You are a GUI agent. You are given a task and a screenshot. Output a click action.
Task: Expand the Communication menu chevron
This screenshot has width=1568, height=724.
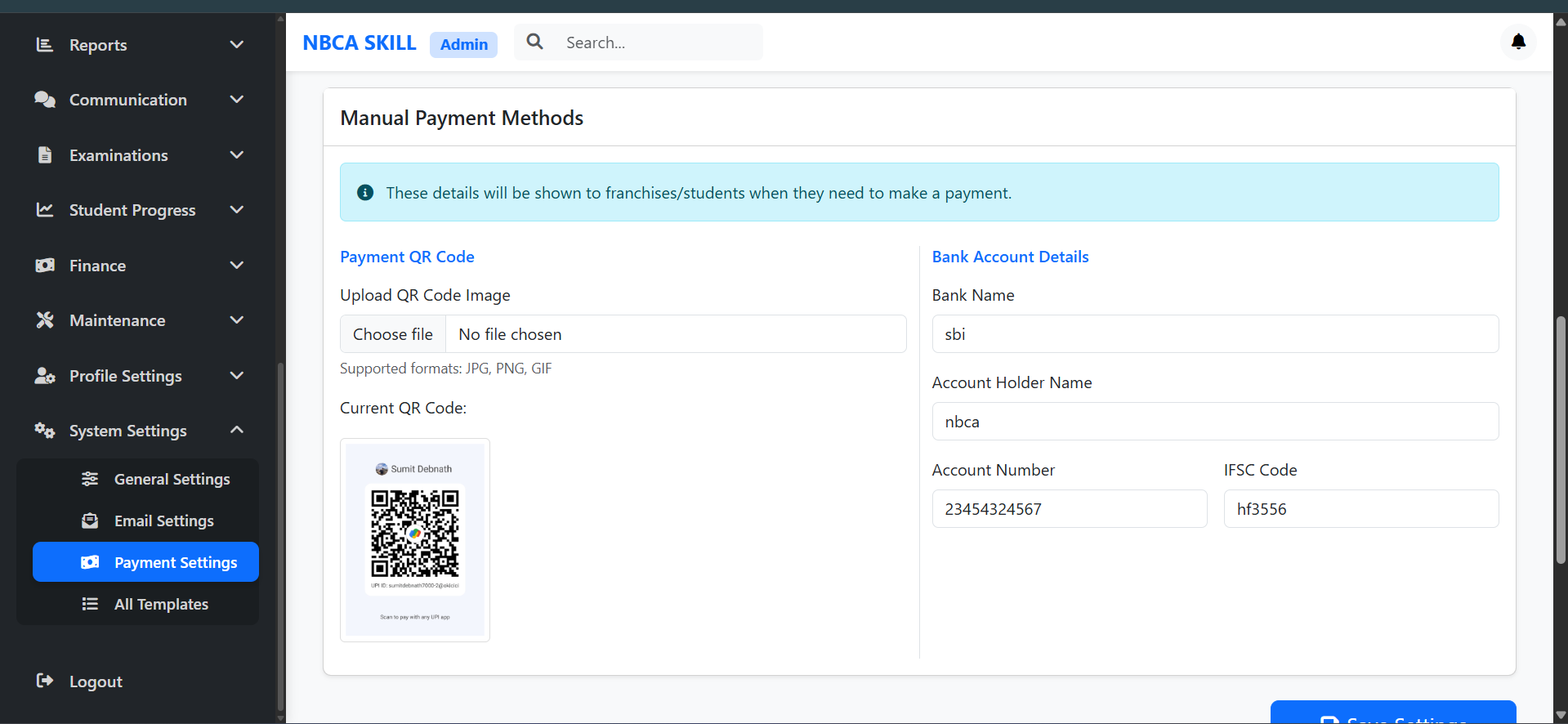[237, 99]
